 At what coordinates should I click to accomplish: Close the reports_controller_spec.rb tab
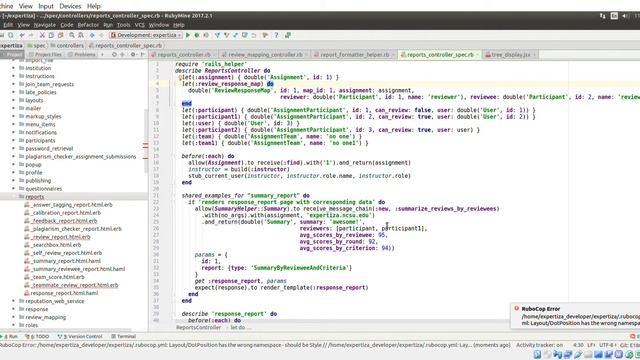click(x=477, y=55)
